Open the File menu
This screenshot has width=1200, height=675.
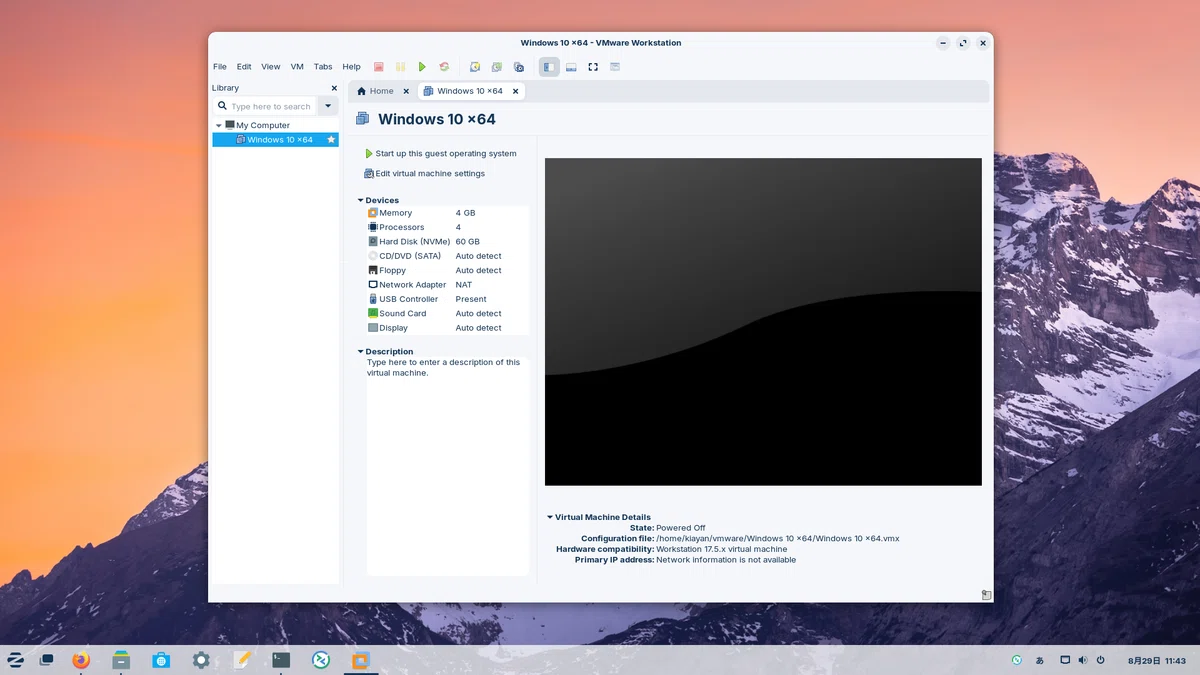tap(220, 67)
